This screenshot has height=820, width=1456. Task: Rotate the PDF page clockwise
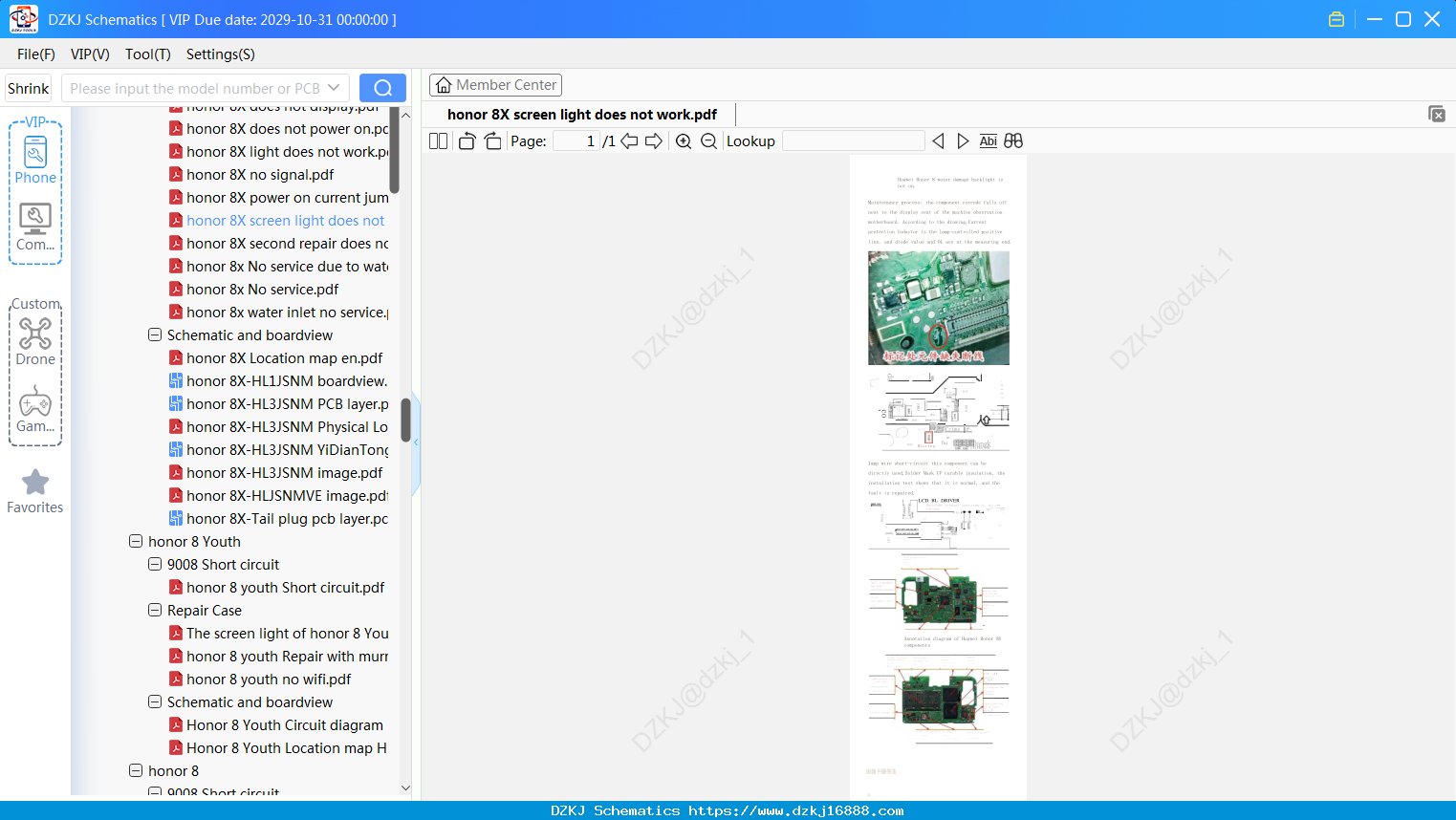coord(493,141)
